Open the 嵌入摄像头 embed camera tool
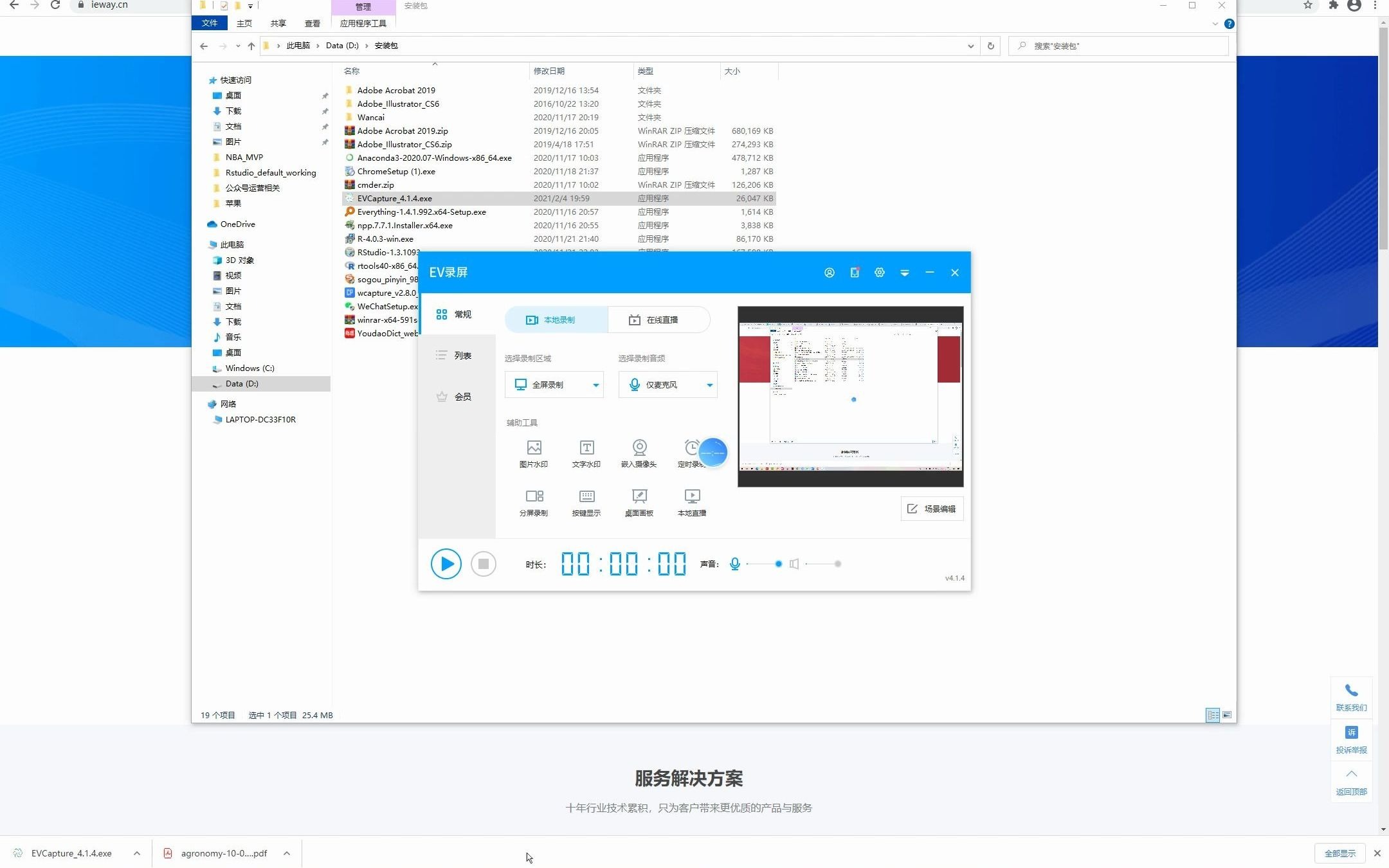The image size is (1389, 868). pyautogui.click(x=639, y=454)
